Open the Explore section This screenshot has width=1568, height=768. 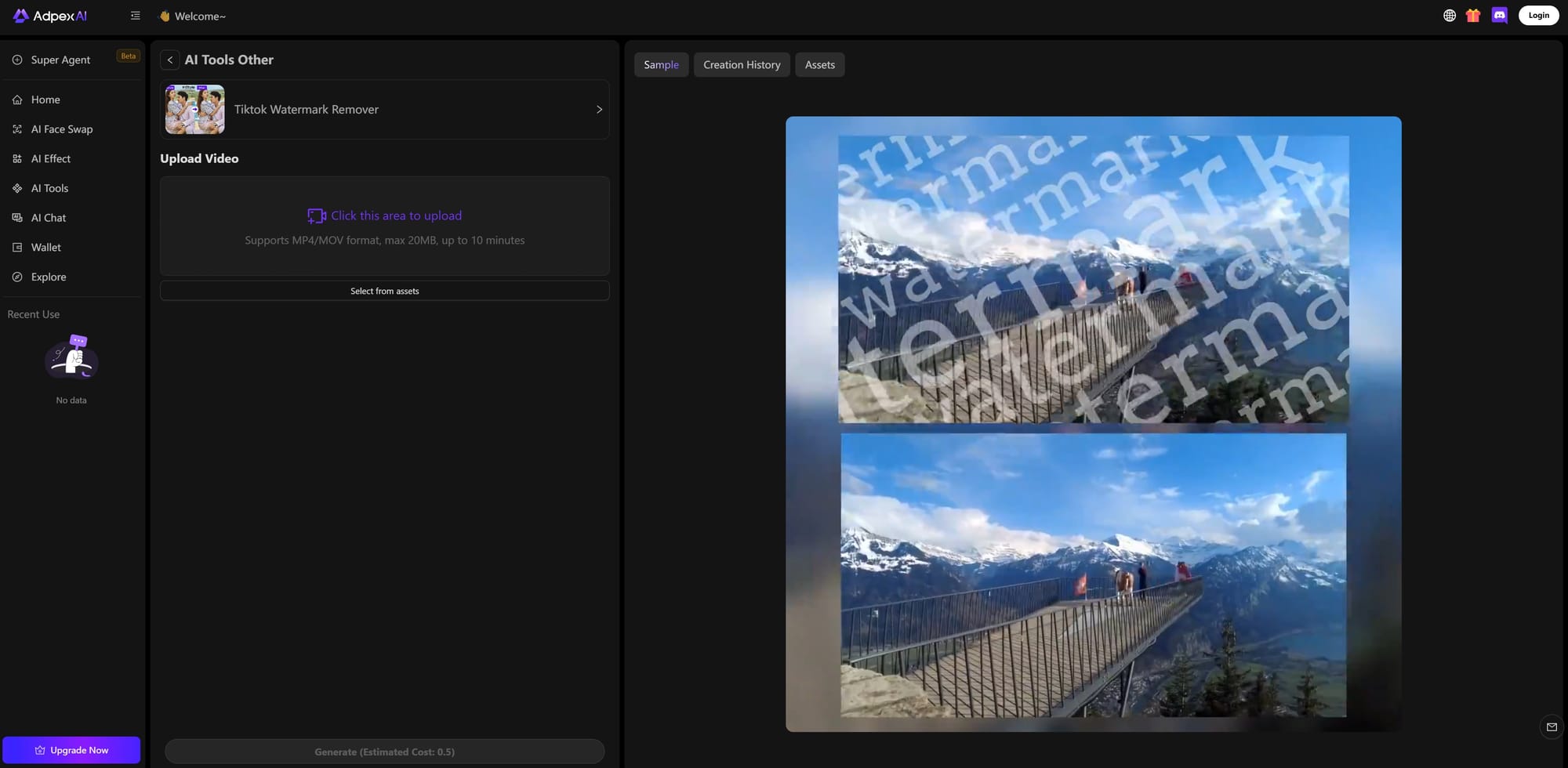click(x=48, y=276)
